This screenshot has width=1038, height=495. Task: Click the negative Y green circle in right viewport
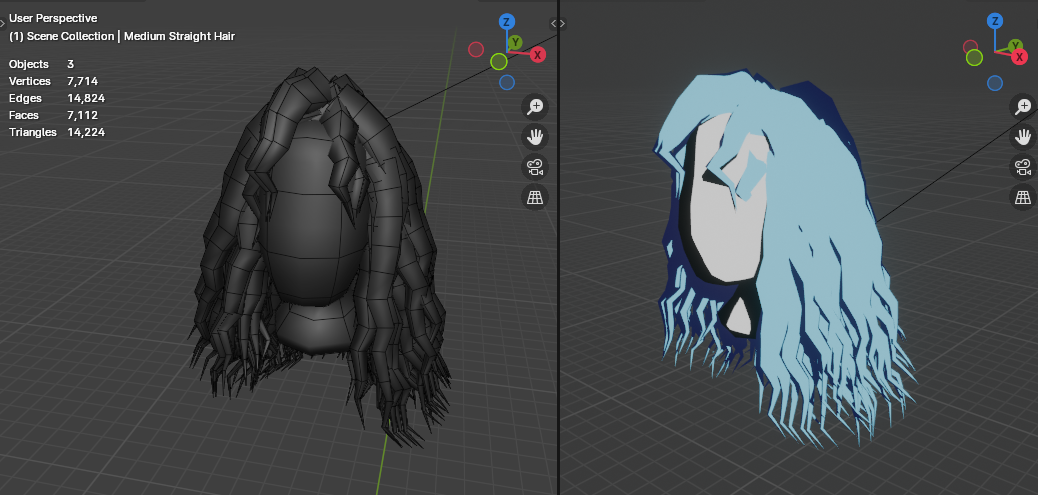(x=974, y=58)
